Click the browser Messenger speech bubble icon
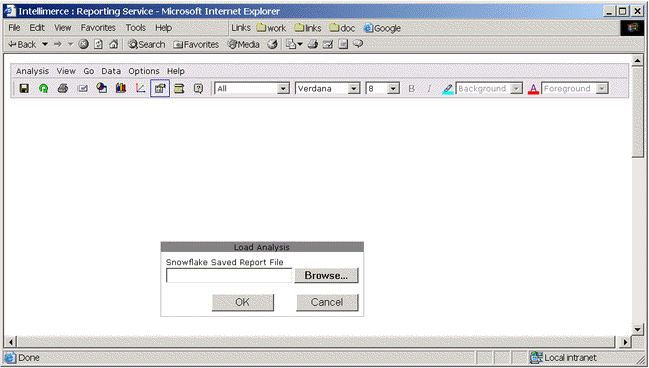The image size is (649, 368). [x=358, y=44]
